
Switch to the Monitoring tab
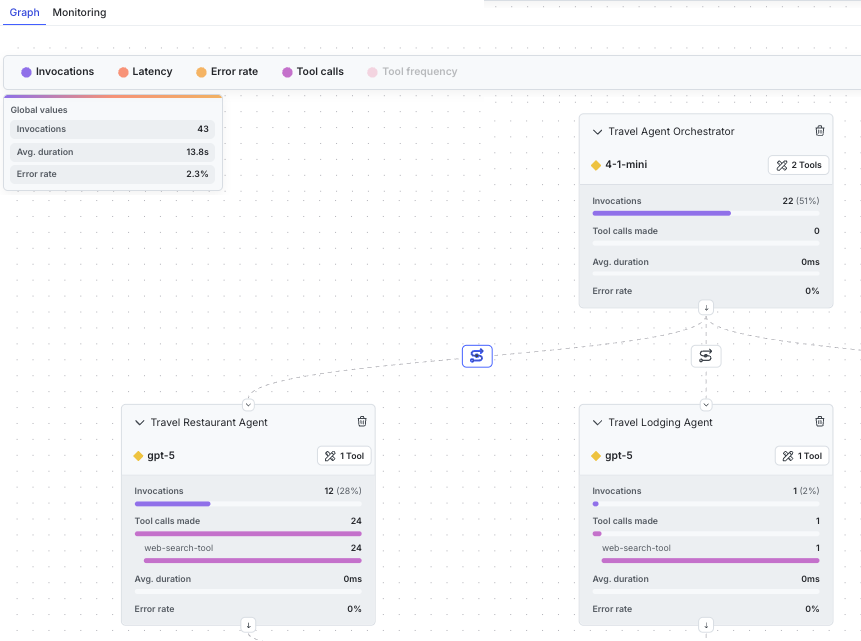click(x=79, y=12)
